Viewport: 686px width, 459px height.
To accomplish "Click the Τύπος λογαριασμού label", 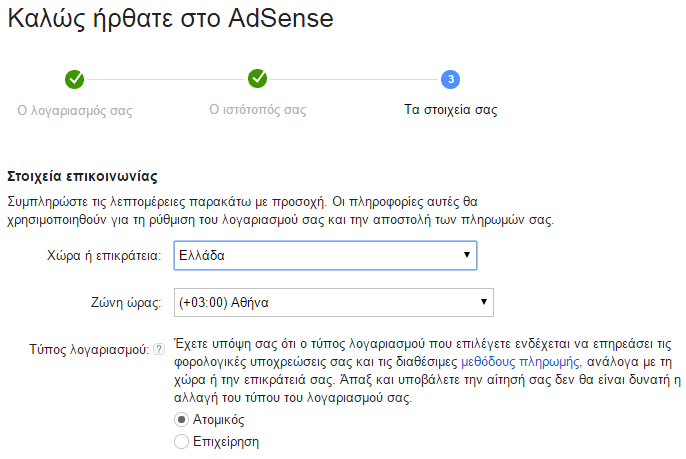I will pyautogui.click(x=89, y=349).
